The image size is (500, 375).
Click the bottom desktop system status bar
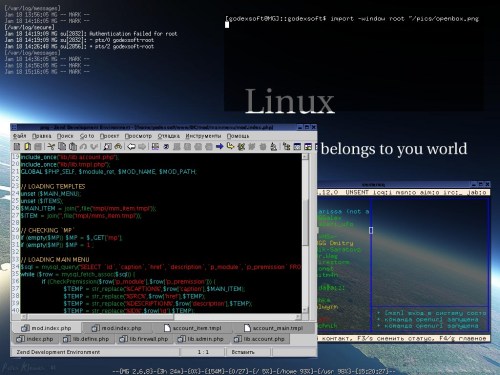point(254,371)
